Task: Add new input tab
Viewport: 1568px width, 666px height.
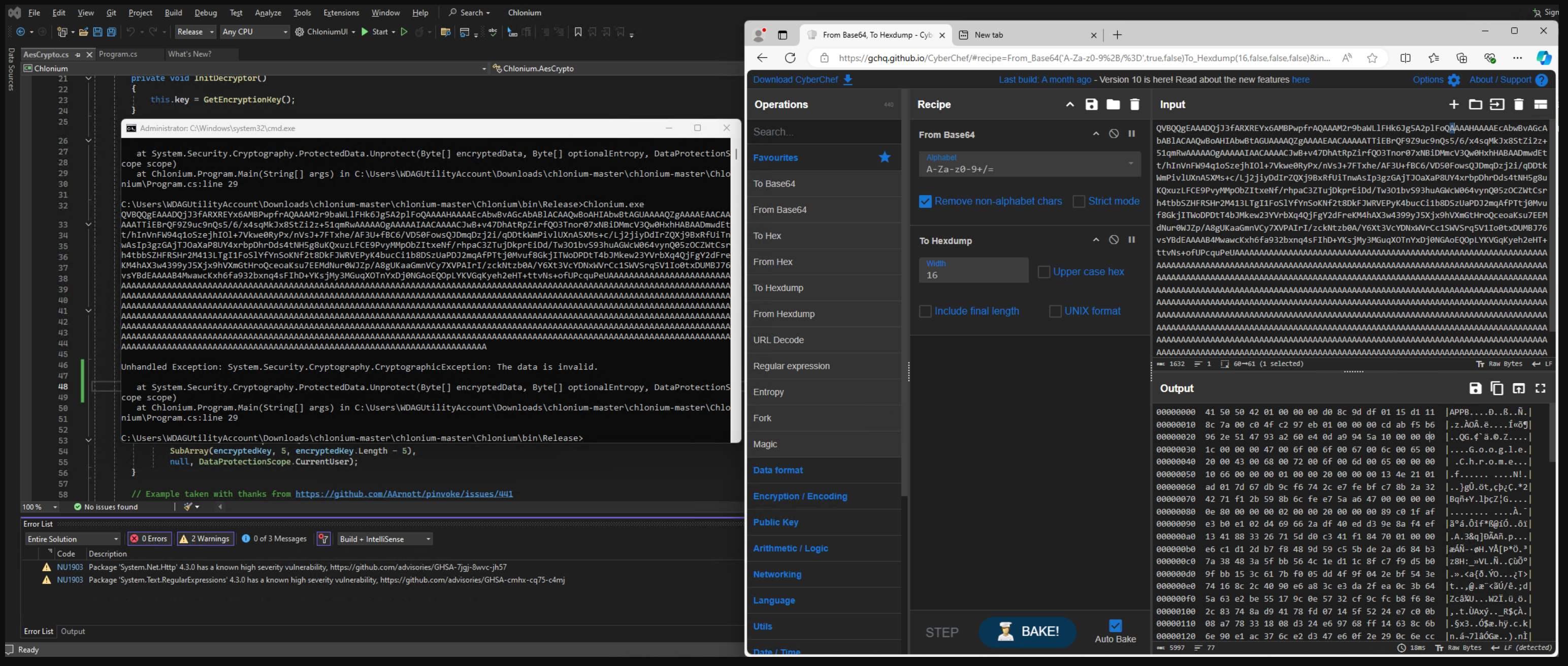Action: point(1454,105)
